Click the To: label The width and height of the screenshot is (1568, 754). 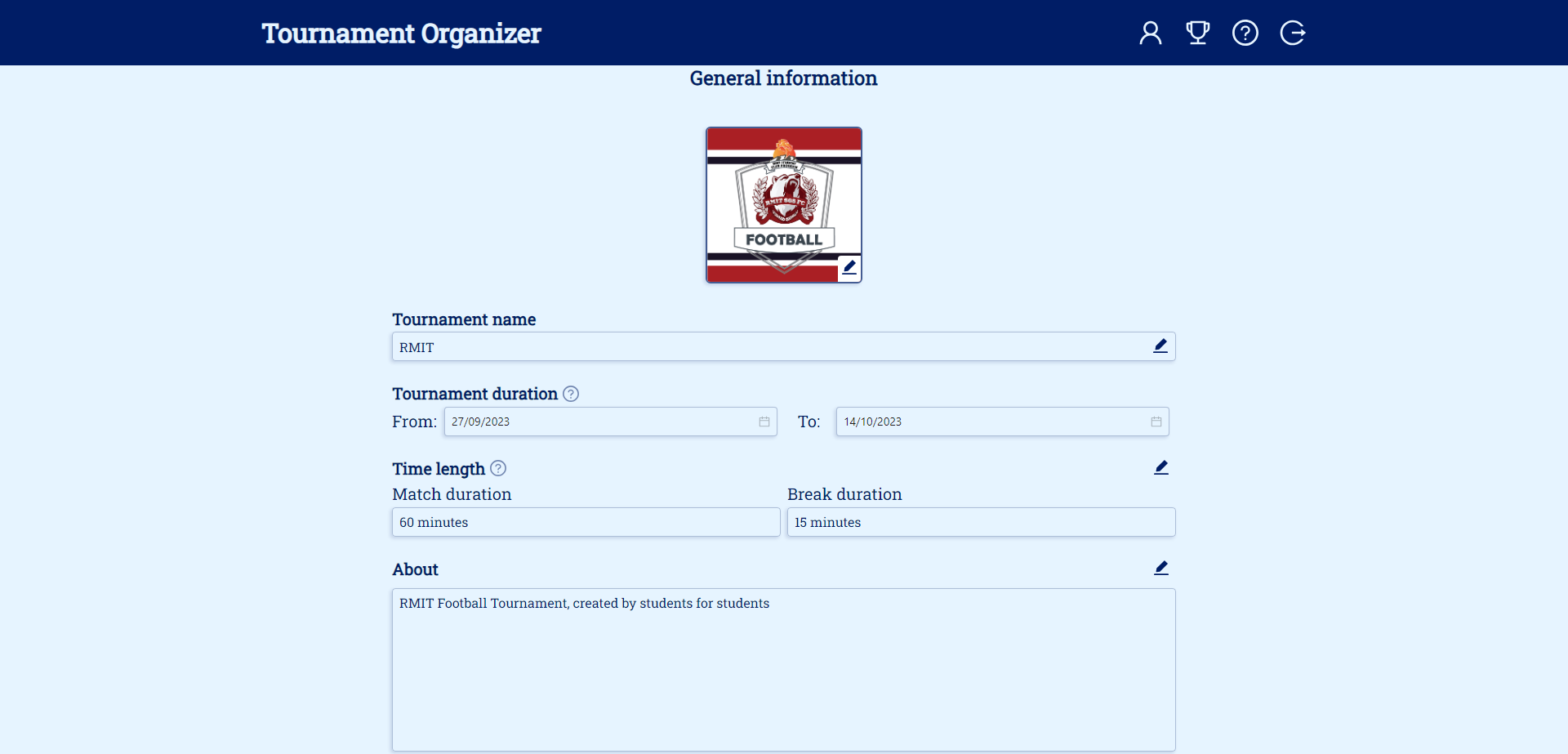(808, 422)
